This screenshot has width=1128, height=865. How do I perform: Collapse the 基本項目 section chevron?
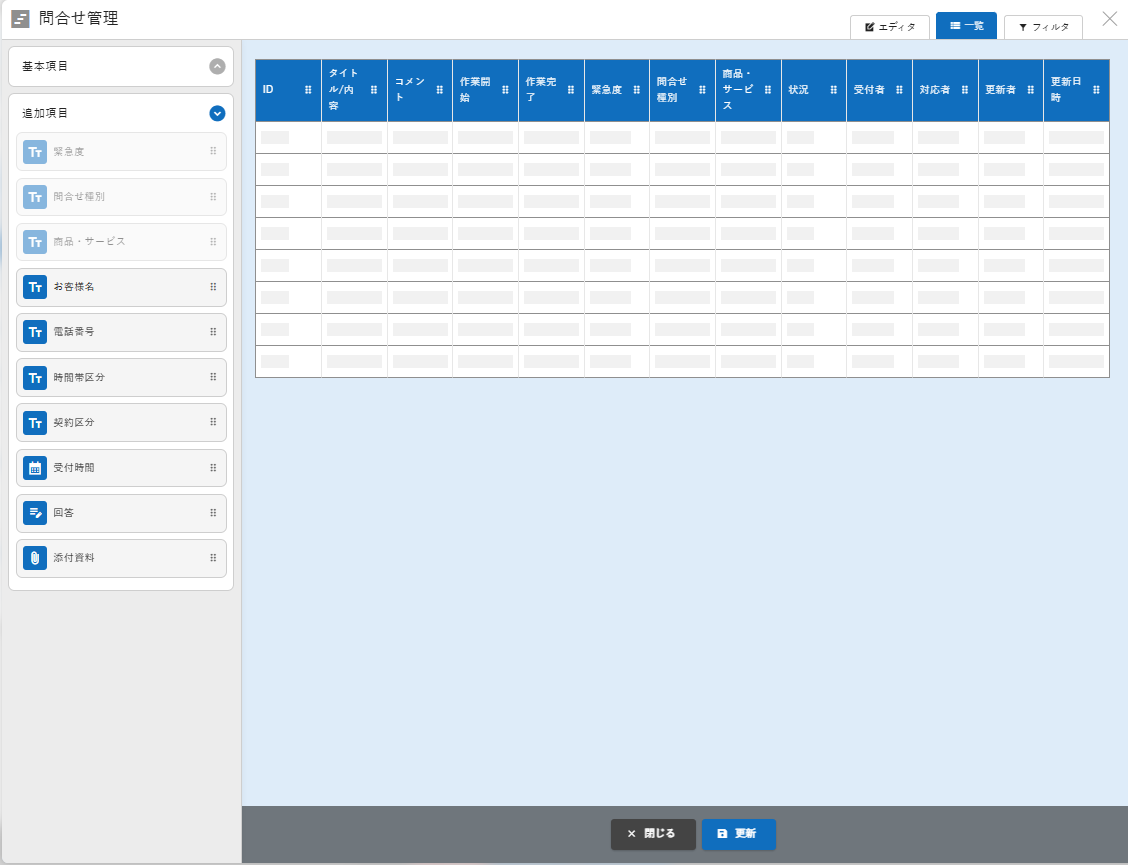tap(217, 66)
